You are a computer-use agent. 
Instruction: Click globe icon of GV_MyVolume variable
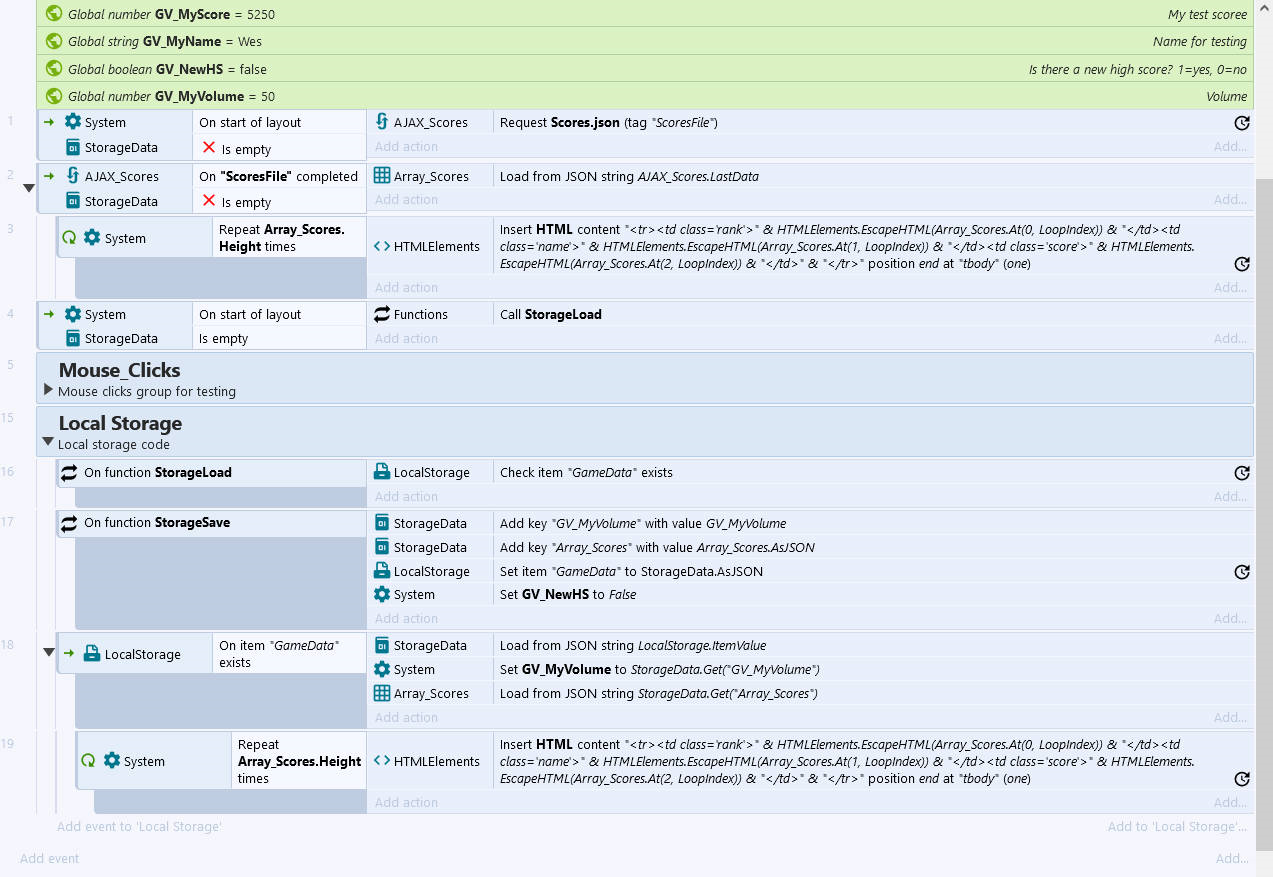pyautogui.click(x=54, y=96)
